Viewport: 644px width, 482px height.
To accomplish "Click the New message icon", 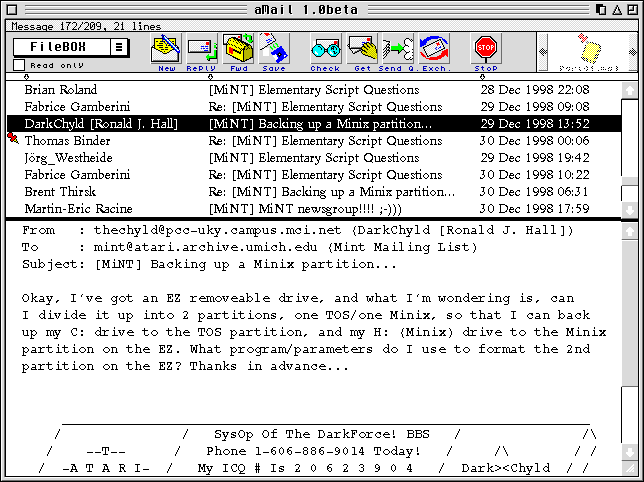I will [165, 51].
